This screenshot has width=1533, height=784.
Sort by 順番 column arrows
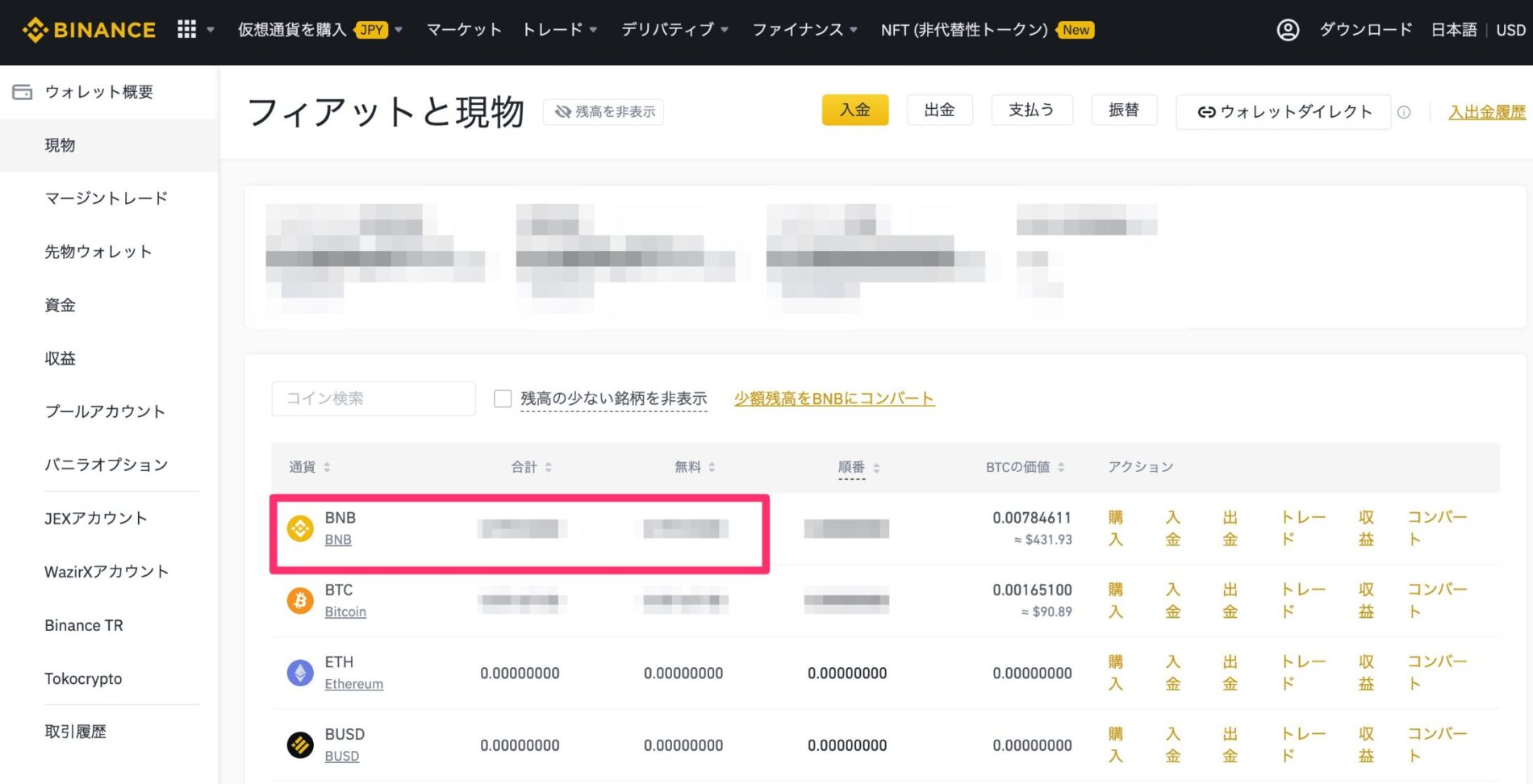pos(876,467)
